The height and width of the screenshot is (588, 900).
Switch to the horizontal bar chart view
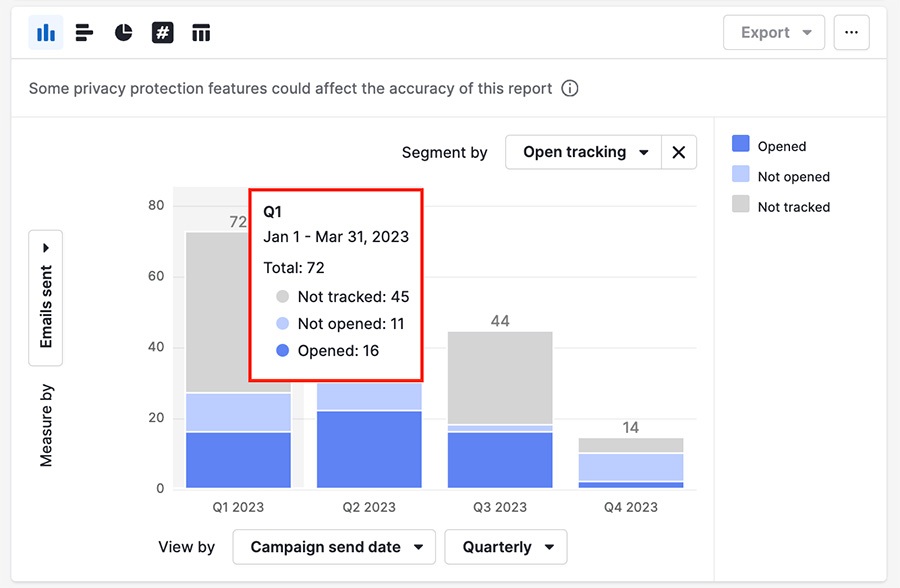(x=84, y=32)
